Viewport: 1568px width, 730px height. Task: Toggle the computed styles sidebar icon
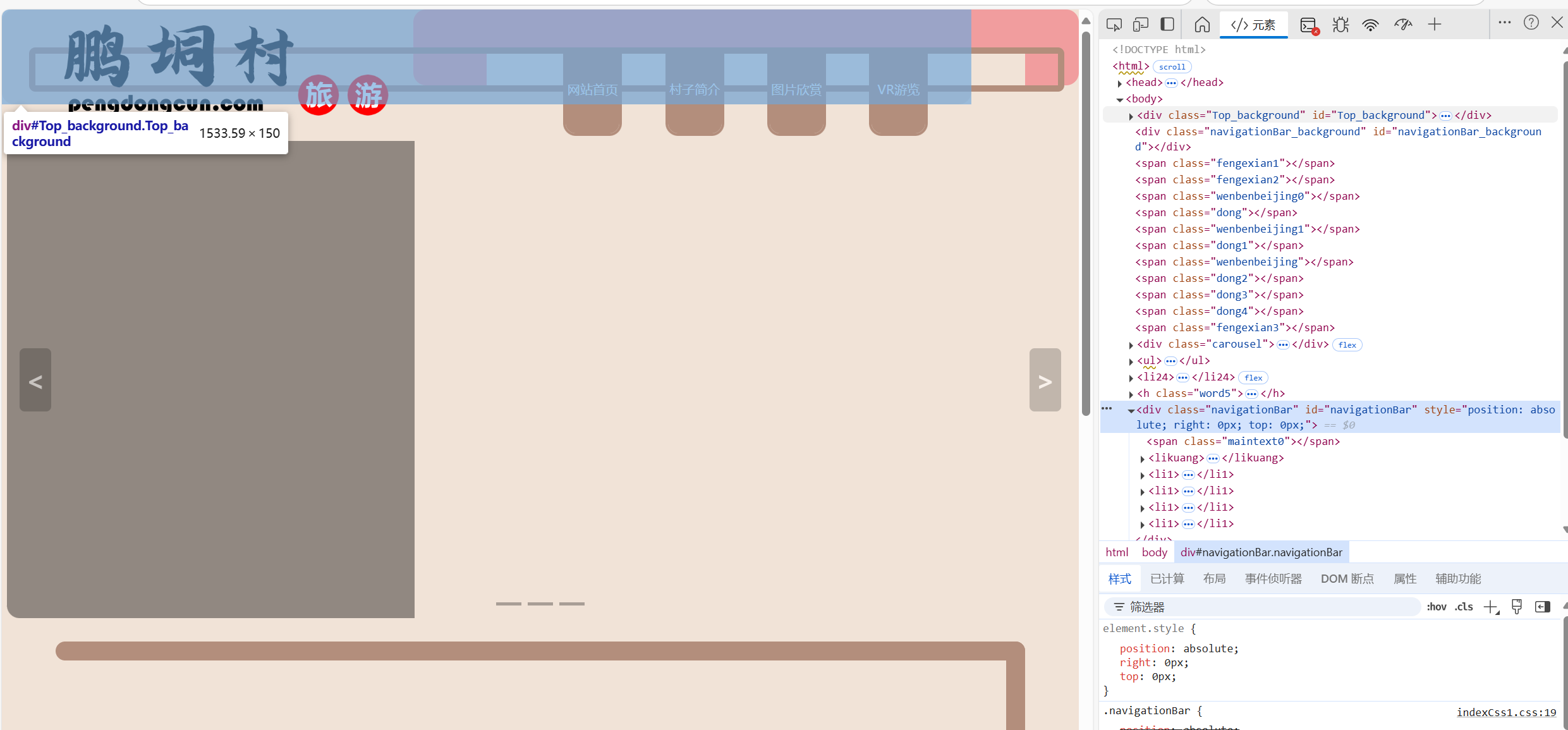[x=1542, y=607]
